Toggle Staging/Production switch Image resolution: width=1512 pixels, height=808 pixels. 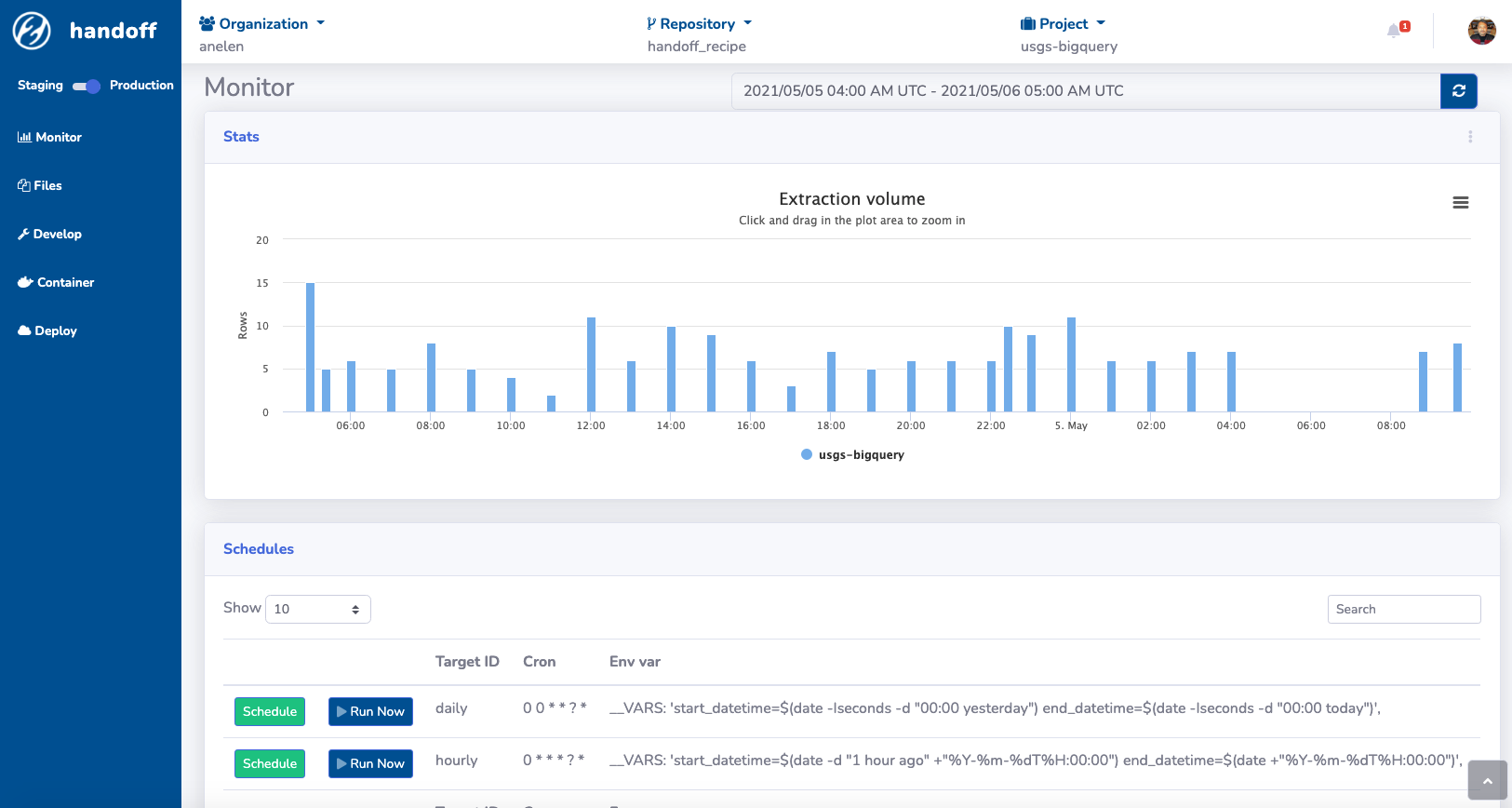pyautogui.click(x=87, y=86)
